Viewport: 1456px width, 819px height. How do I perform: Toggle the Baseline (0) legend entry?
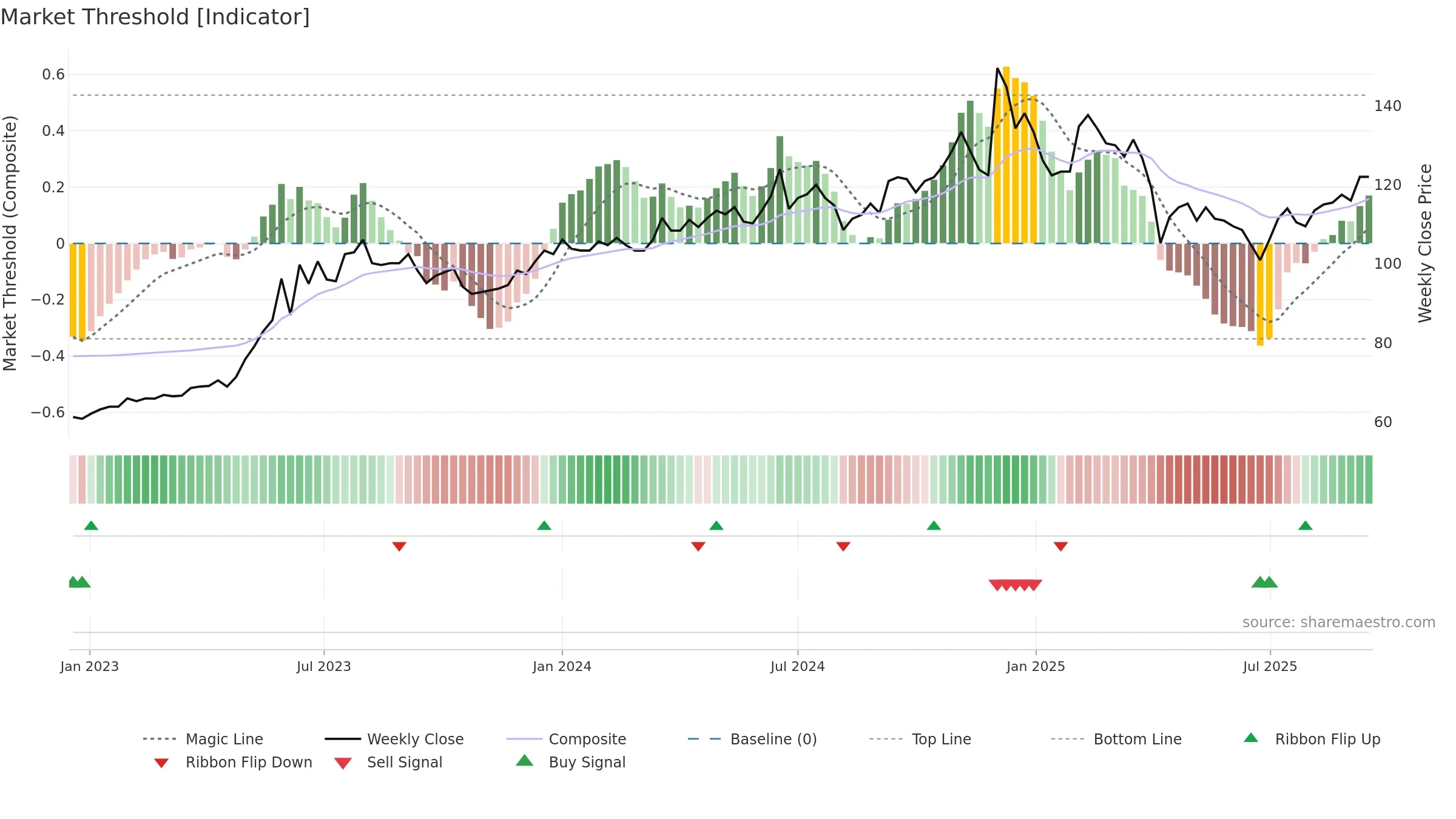pos(752,739)
